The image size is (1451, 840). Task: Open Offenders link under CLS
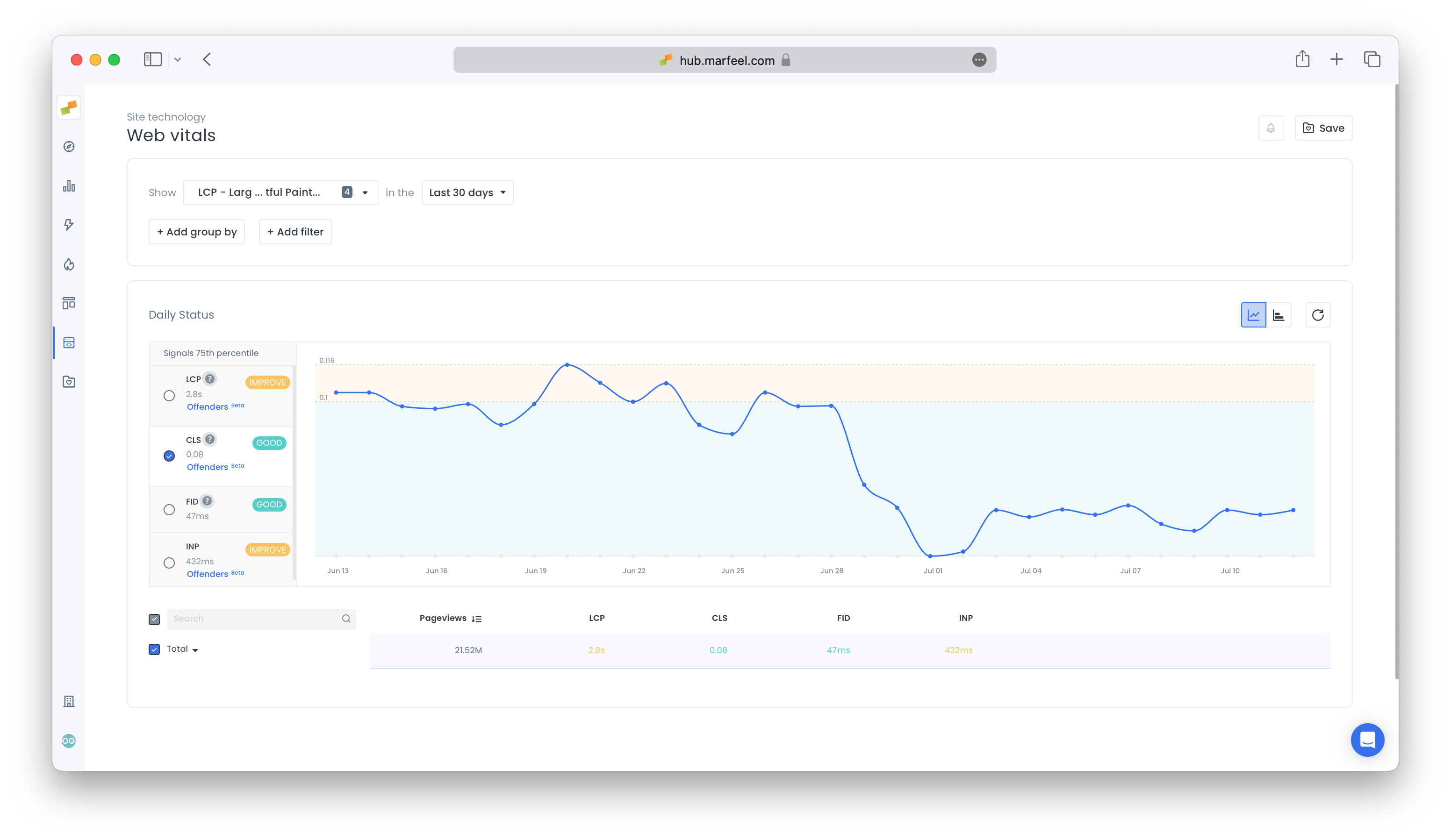(207, 467)
